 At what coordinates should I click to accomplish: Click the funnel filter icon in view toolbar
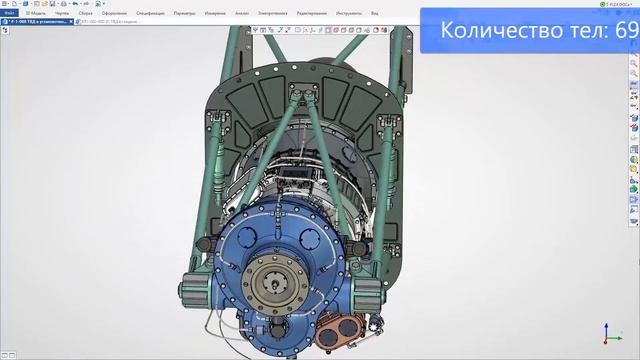(x=255, y=30)
